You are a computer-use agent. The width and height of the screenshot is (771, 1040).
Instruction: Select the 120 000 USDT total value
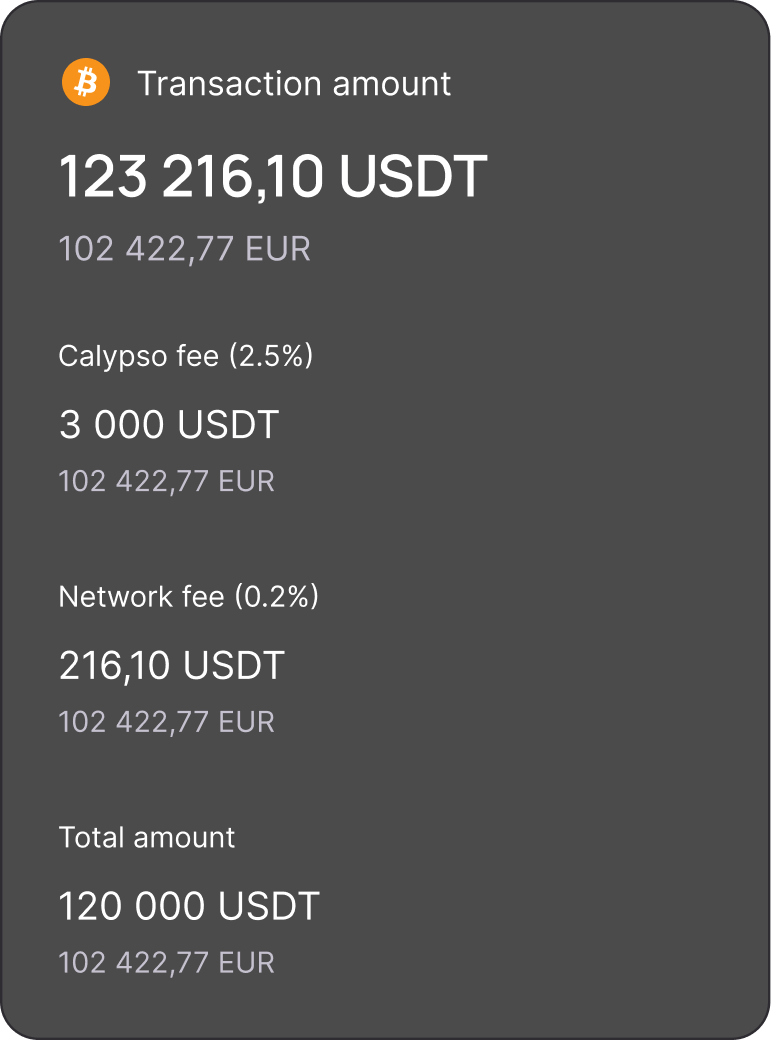189,906
